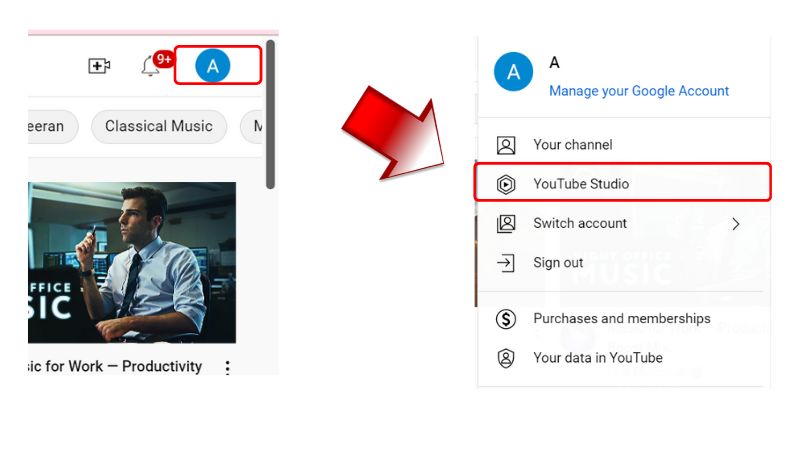Click the vertical scrollbar handle
This screenshot has height=450, width=800.
(270, 115)
